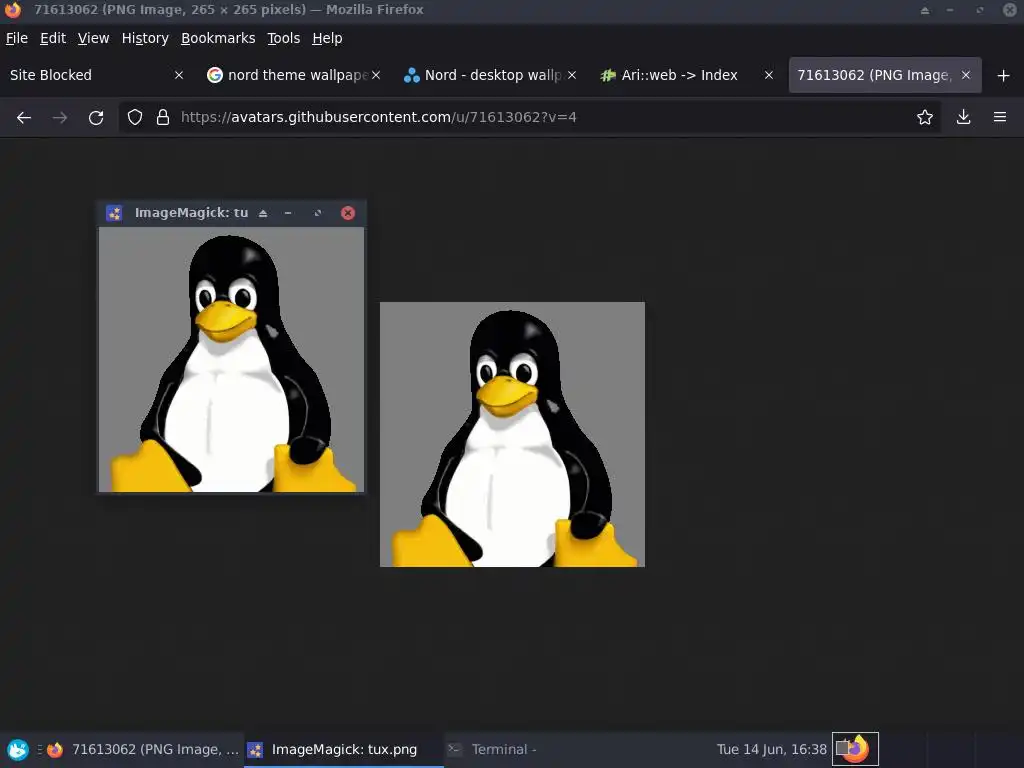Close the nord theme wallpaper tab
Image resolution: width=1024 pixels, height=768 pixels.
tap(376, 75)
